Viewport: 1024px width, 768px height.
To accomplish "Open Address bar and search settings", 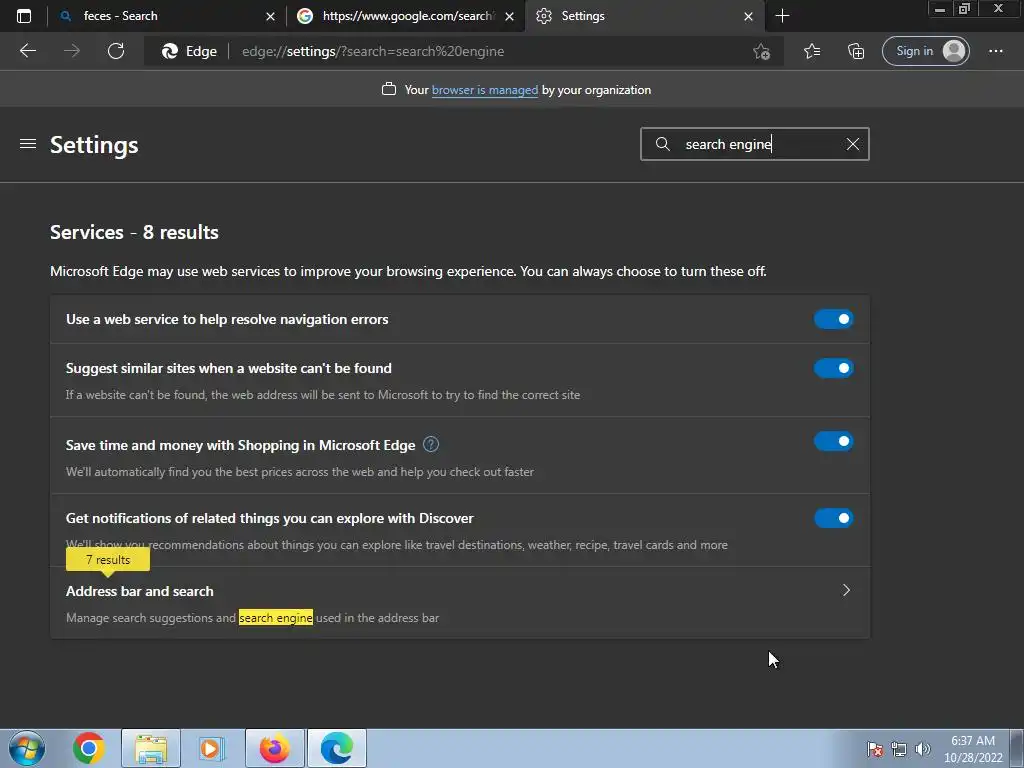I will [x=460, y=603].
